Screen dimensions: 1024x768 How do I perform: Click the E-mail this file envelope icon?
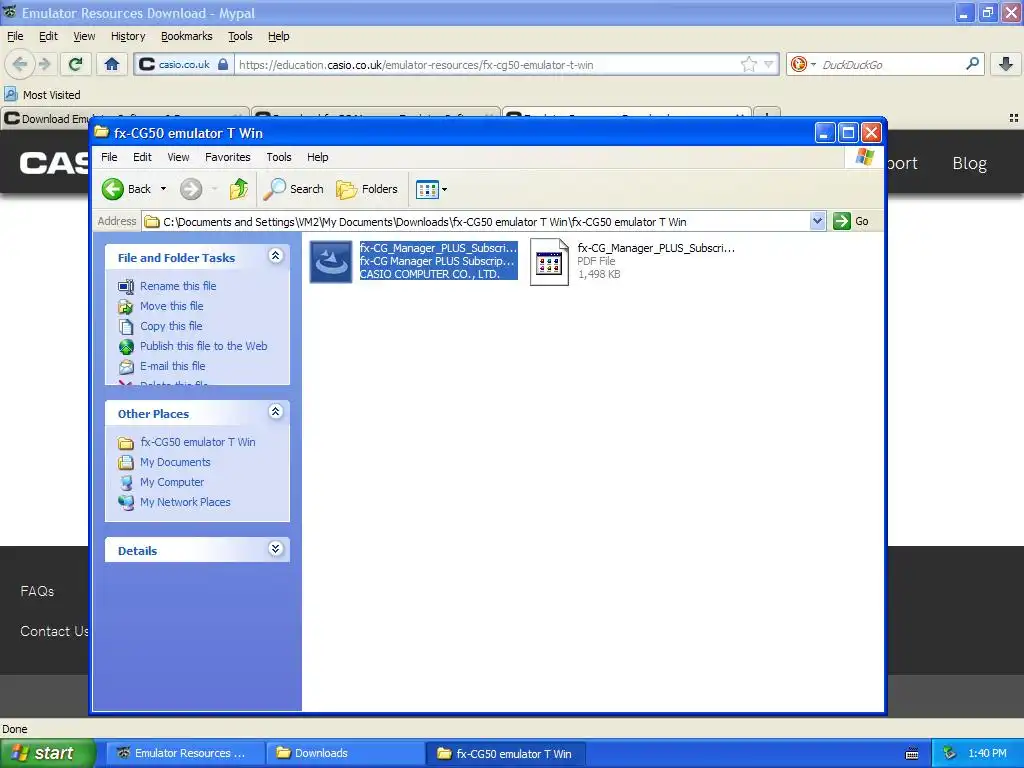[126, 367]
